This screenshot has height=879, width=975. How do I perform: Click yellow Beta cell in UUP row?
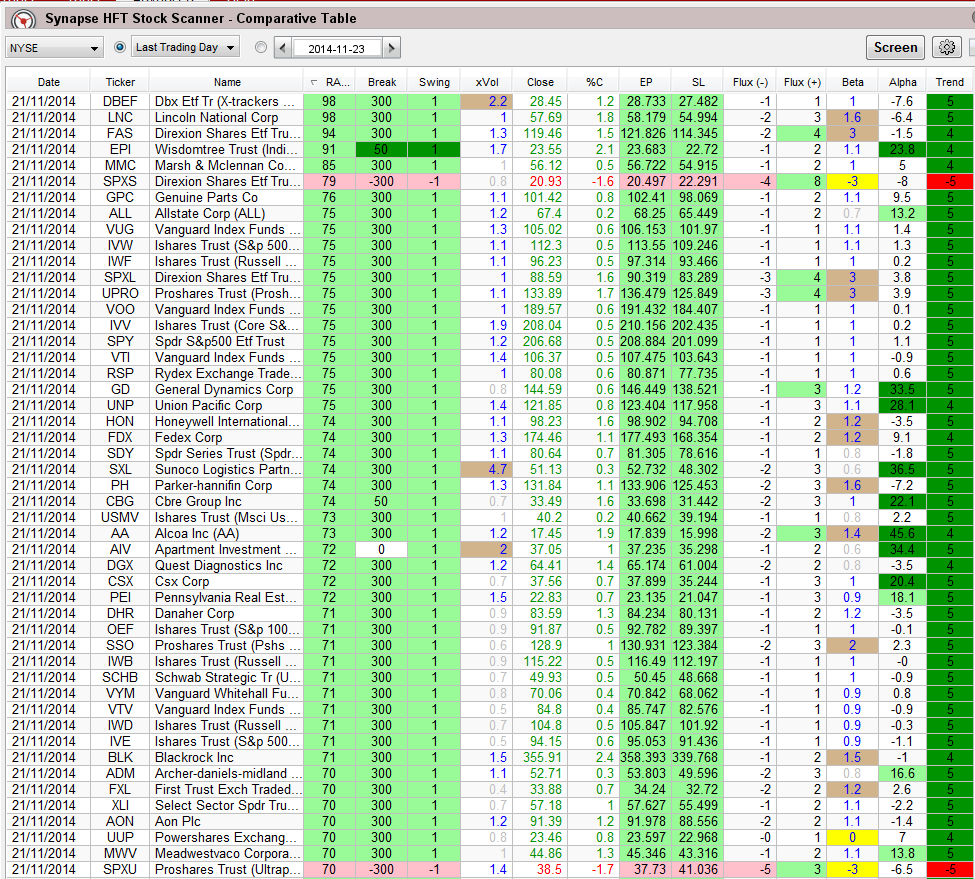[852, 837]
